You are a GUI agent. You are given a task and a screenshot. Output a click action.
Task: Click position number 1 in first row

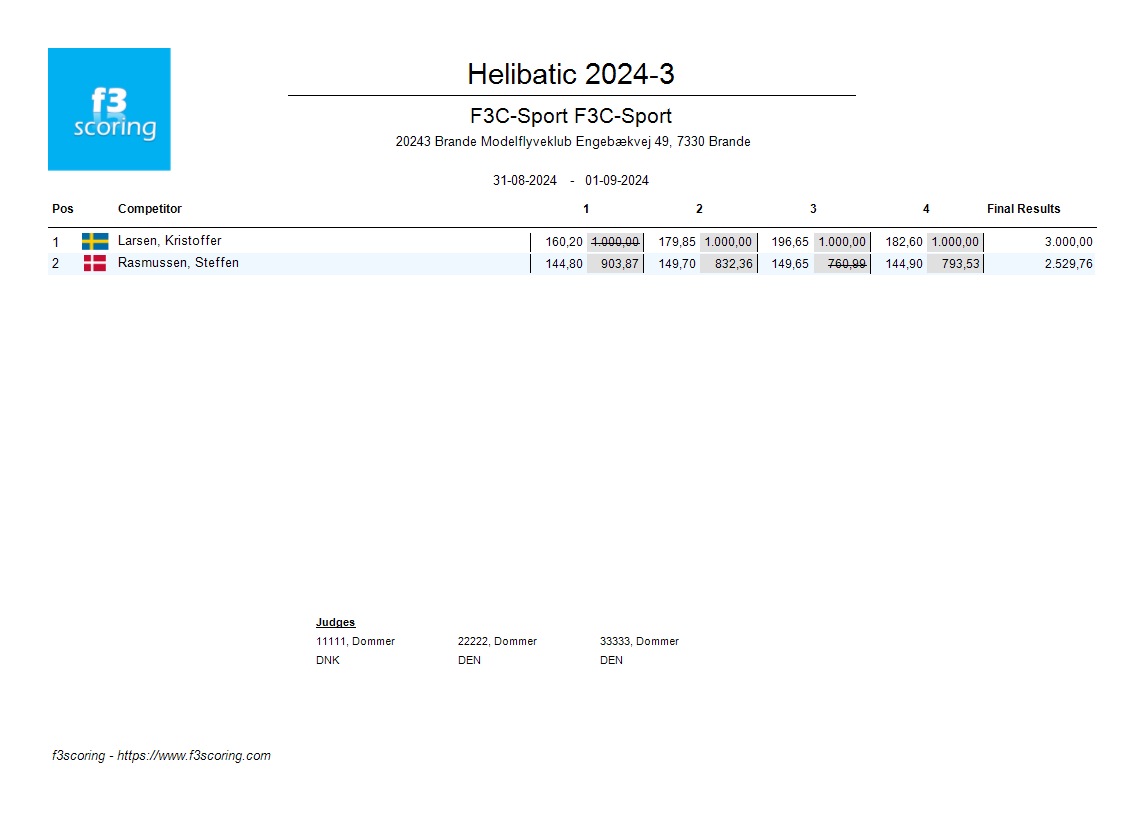(x=55, y=242)
